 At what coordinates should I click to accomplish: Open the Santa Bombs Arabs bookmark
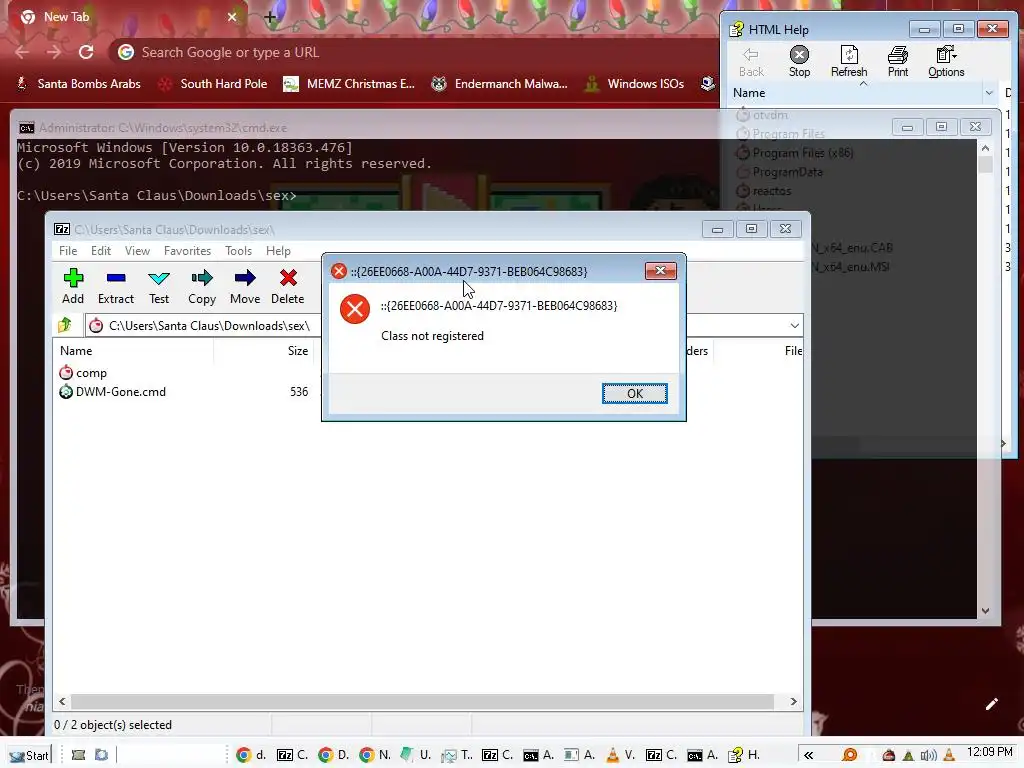click(79, 84)
